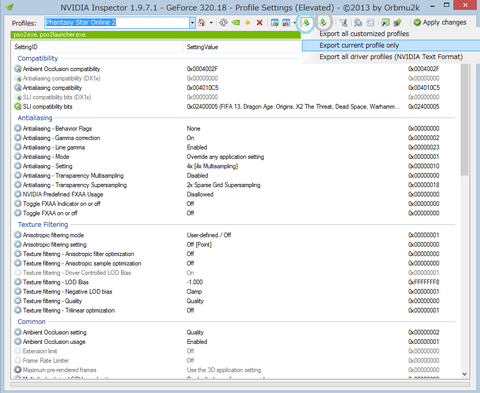Click gear icon beside Maximum pre-rendered frames

18,370
